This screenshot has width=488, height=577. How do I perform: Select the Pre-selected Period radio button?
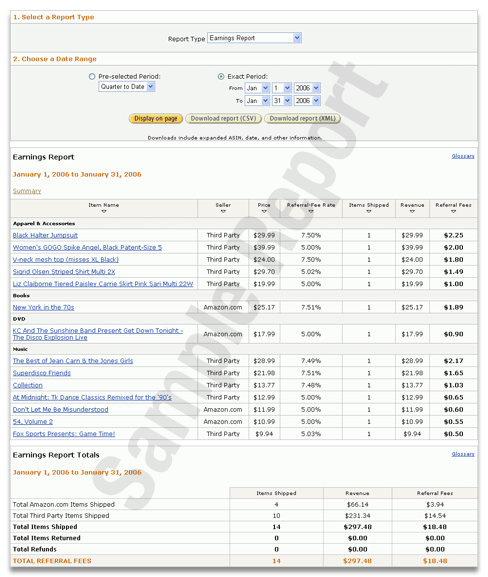(92, 77)
